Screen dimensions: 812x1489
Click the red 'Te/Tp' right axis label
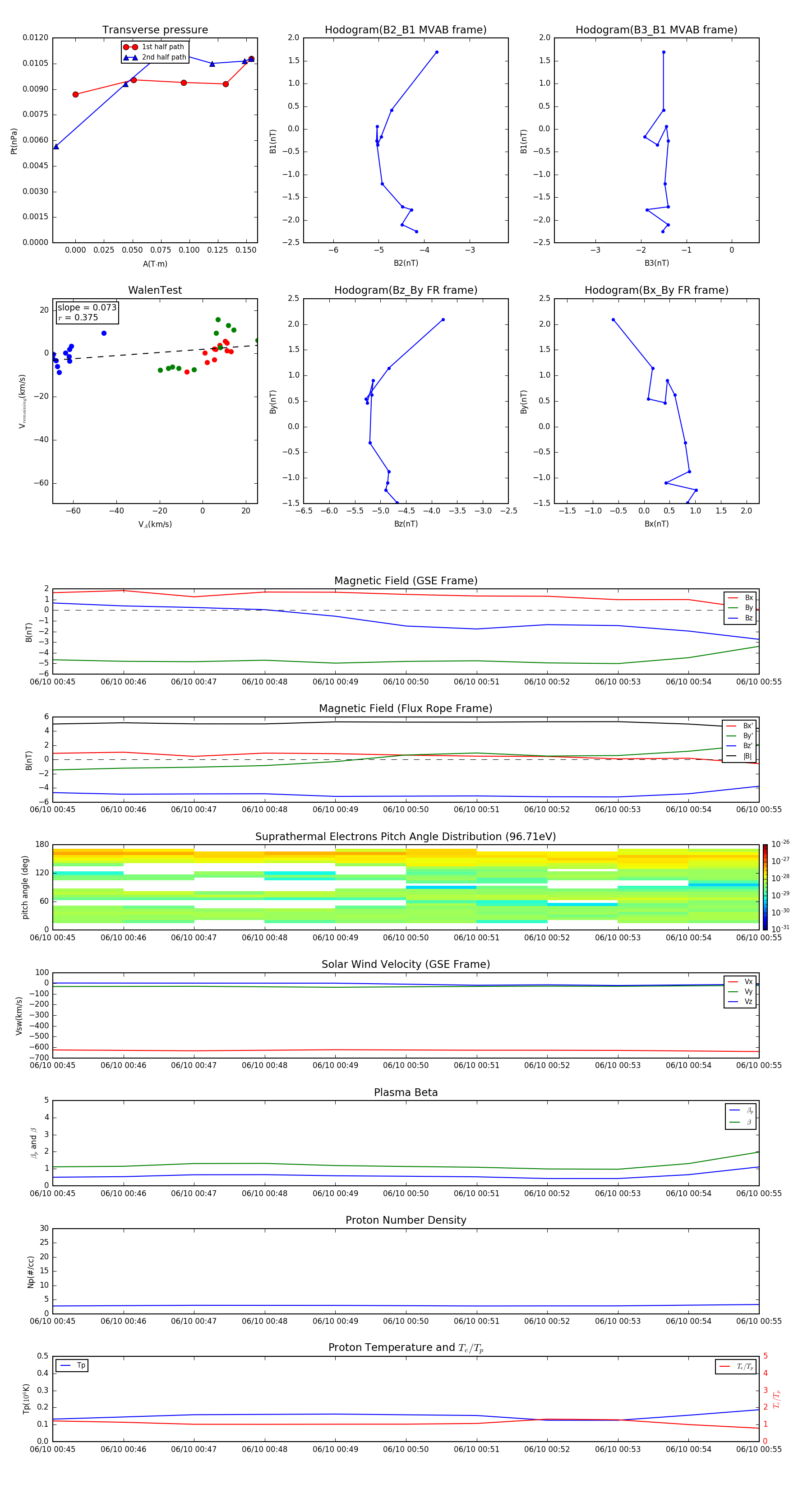777,1399
